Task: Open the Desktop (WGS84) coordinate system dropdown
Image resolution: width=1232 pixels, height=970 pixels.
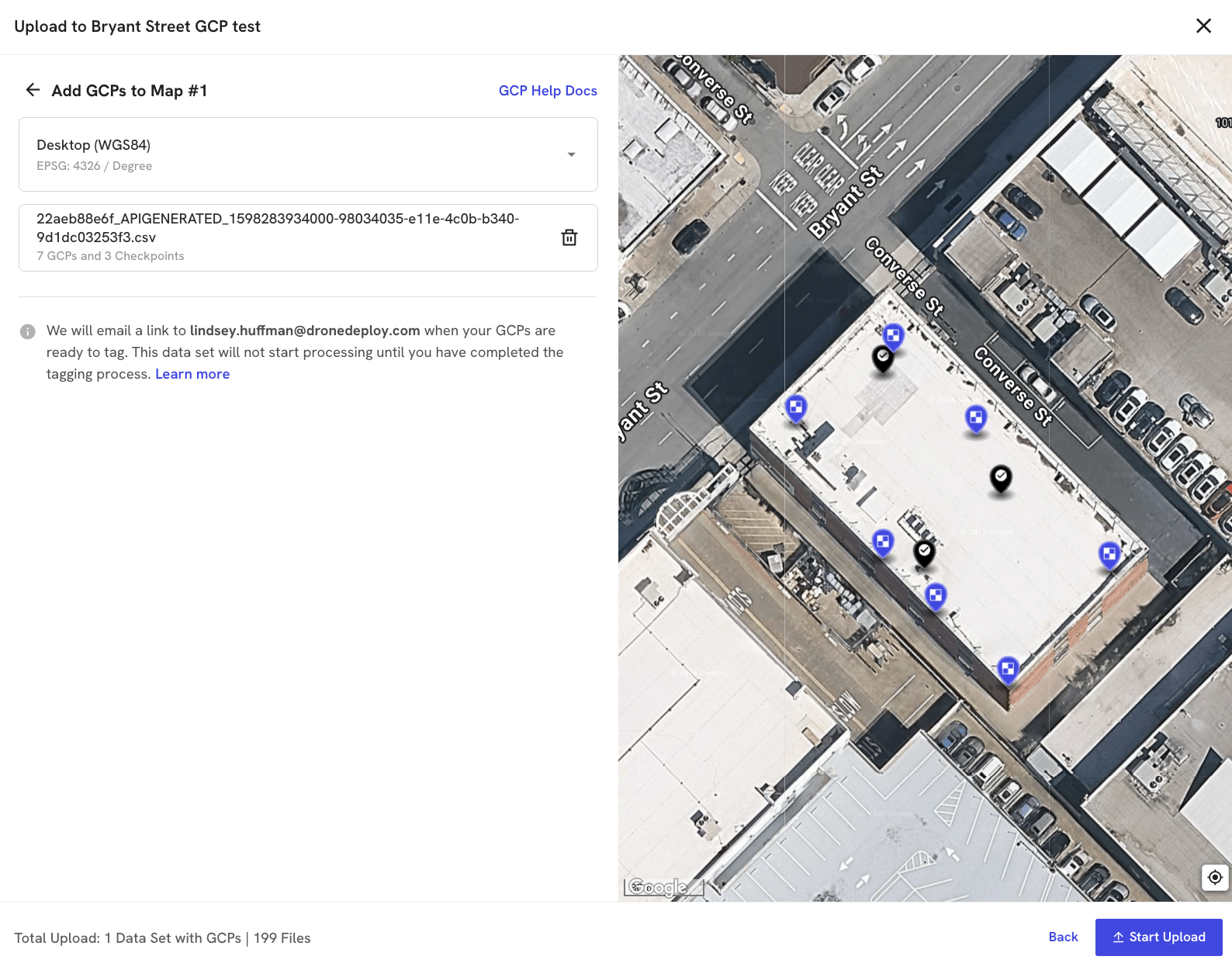Action: click(308, 154)
